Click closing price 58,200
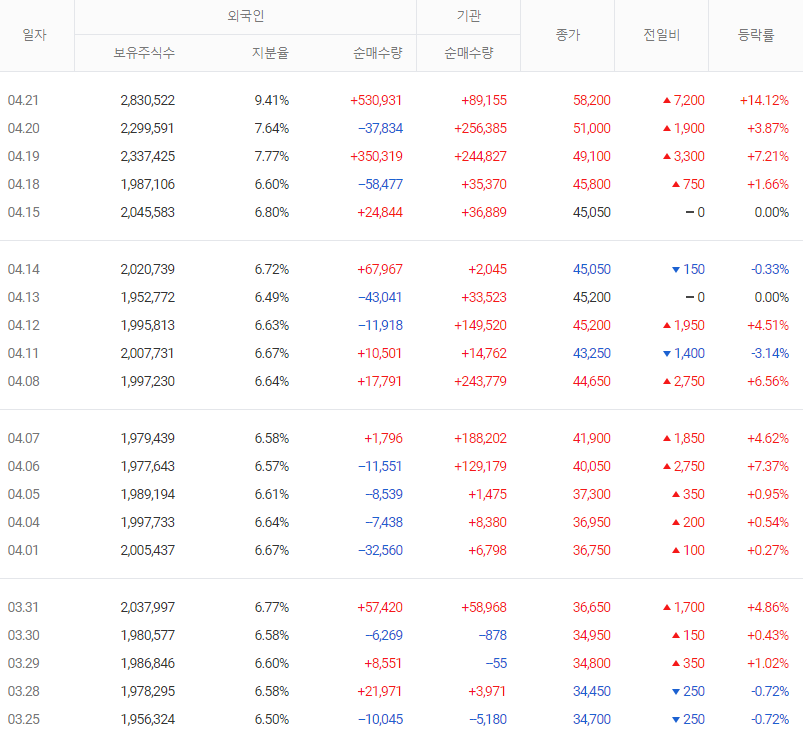The image size is (805, 736). (x=591, y=100)
